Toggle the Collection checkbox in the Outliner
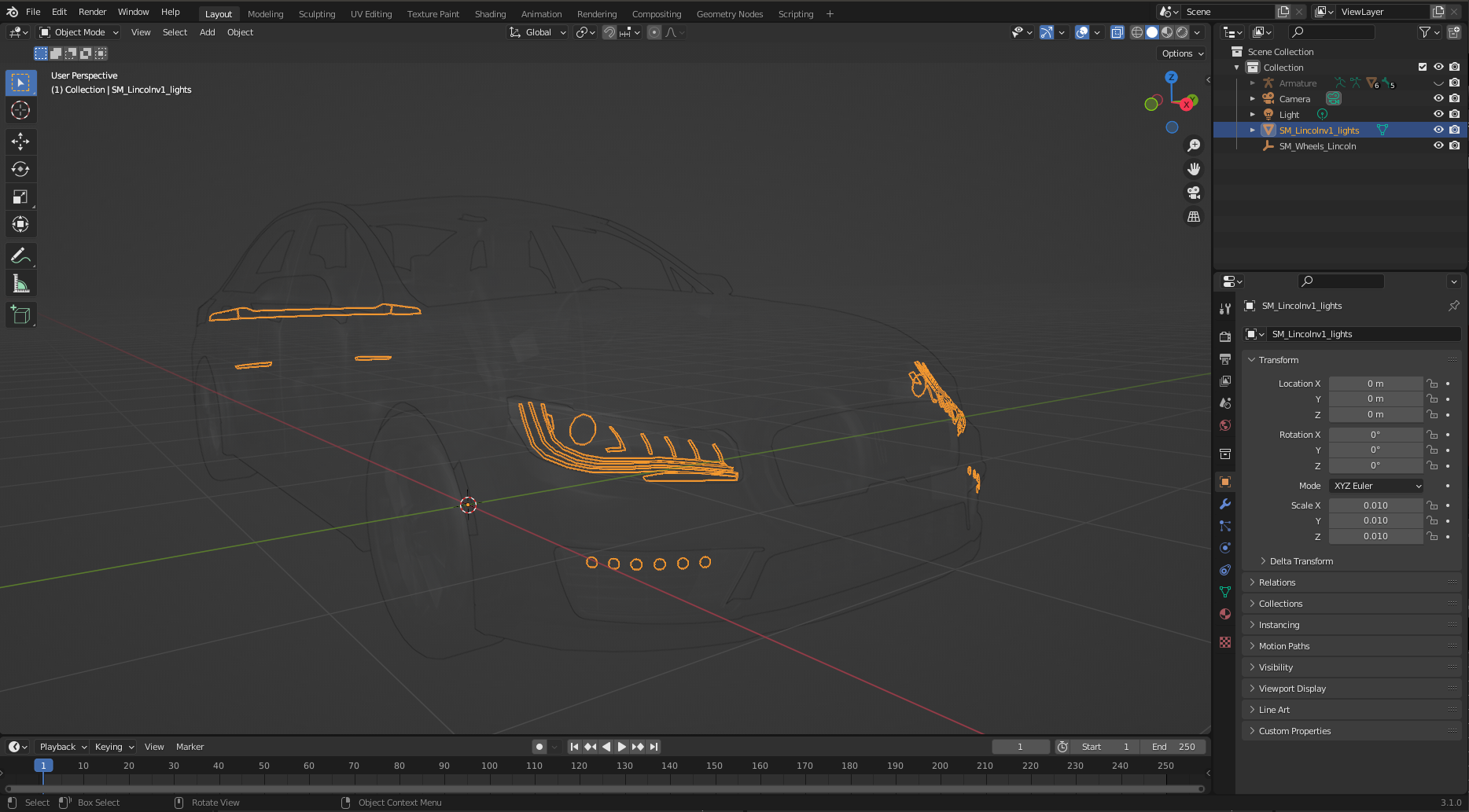This screenshot has height=812, width=1469. click(1422, 67)
